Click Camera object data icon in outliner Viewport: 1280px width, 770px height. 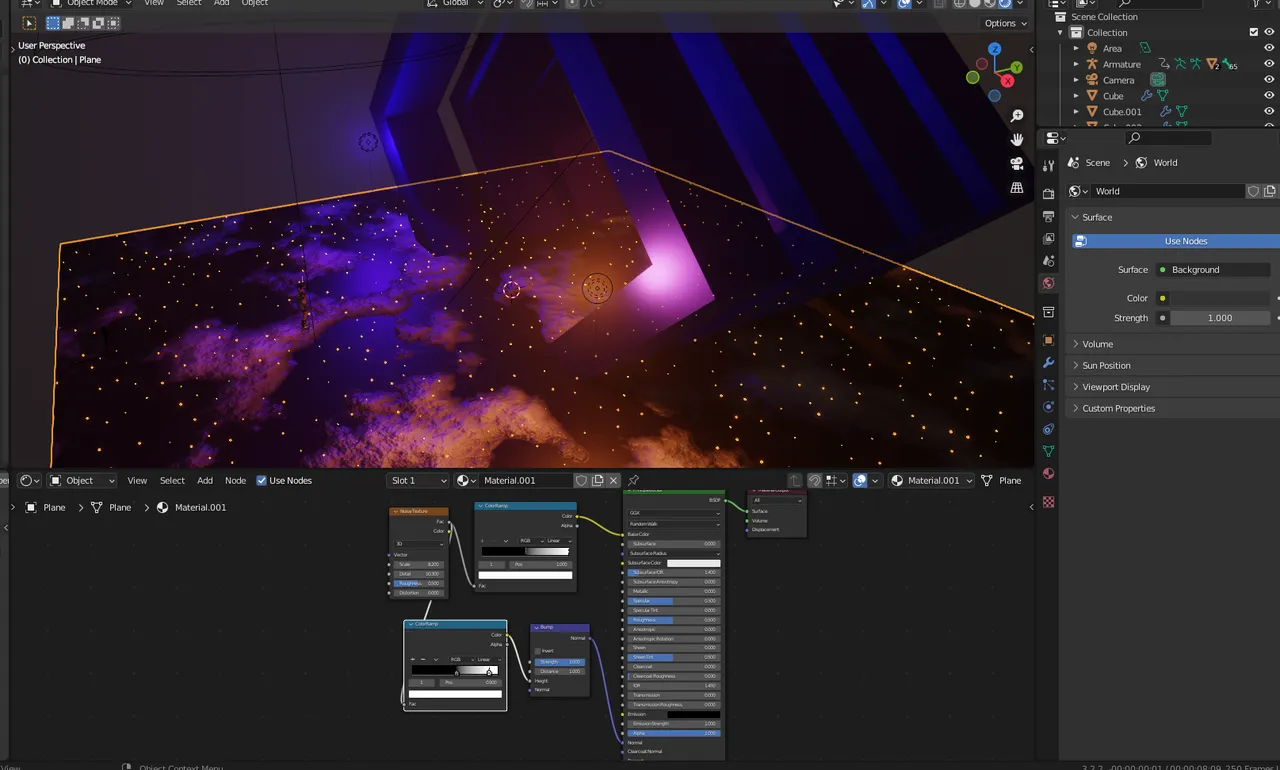(x=1158, y=80)
